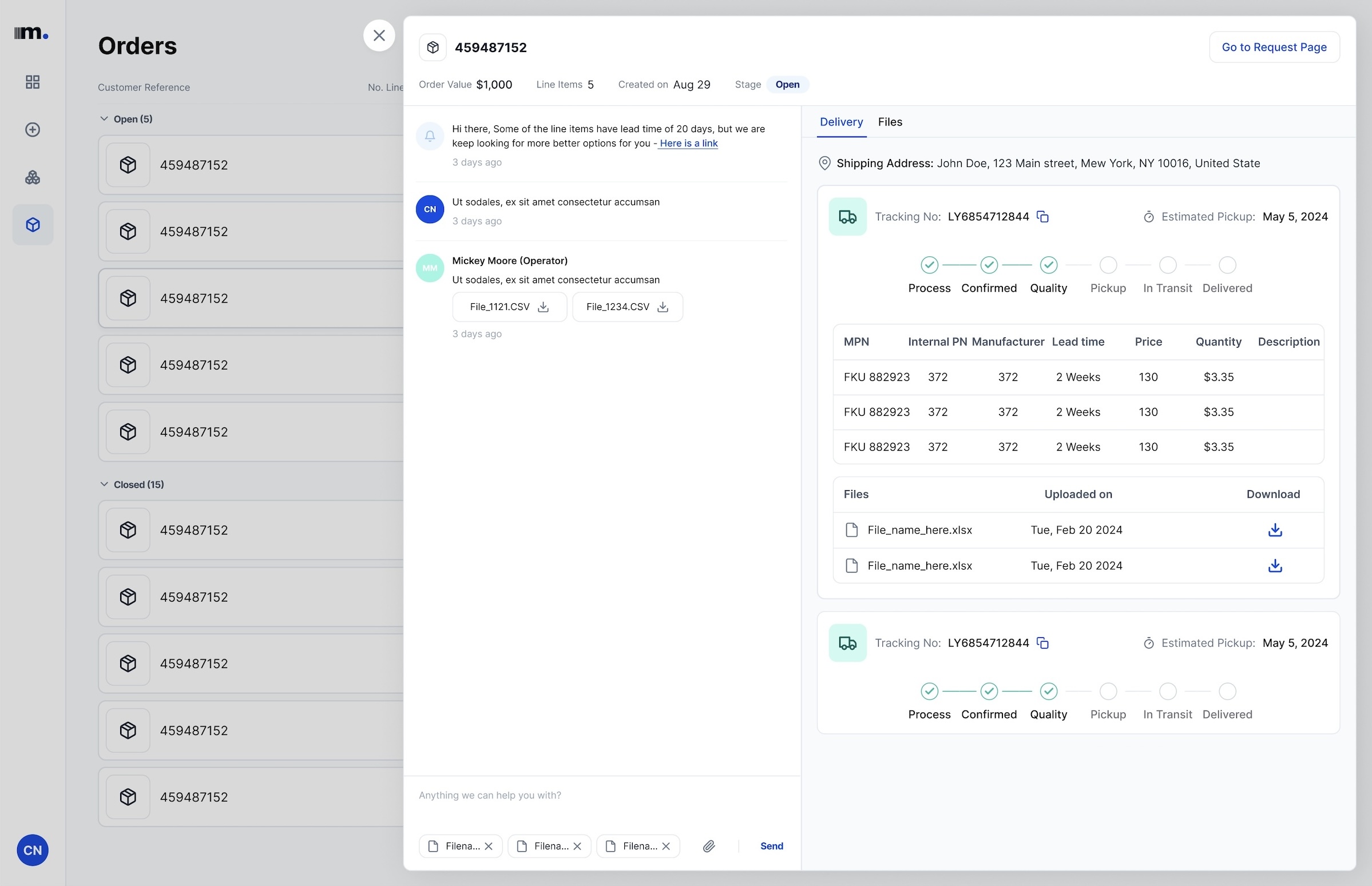The height and width of the screenshot is (886, 1372).
Task: Select first order row under Closed group
Action: 251,530
